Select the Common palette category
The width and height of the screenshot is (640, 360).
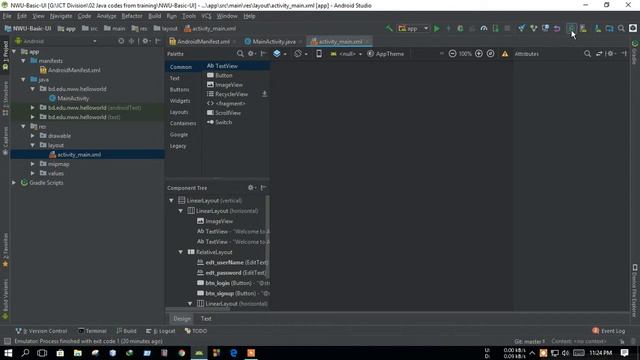pos(181,67)
